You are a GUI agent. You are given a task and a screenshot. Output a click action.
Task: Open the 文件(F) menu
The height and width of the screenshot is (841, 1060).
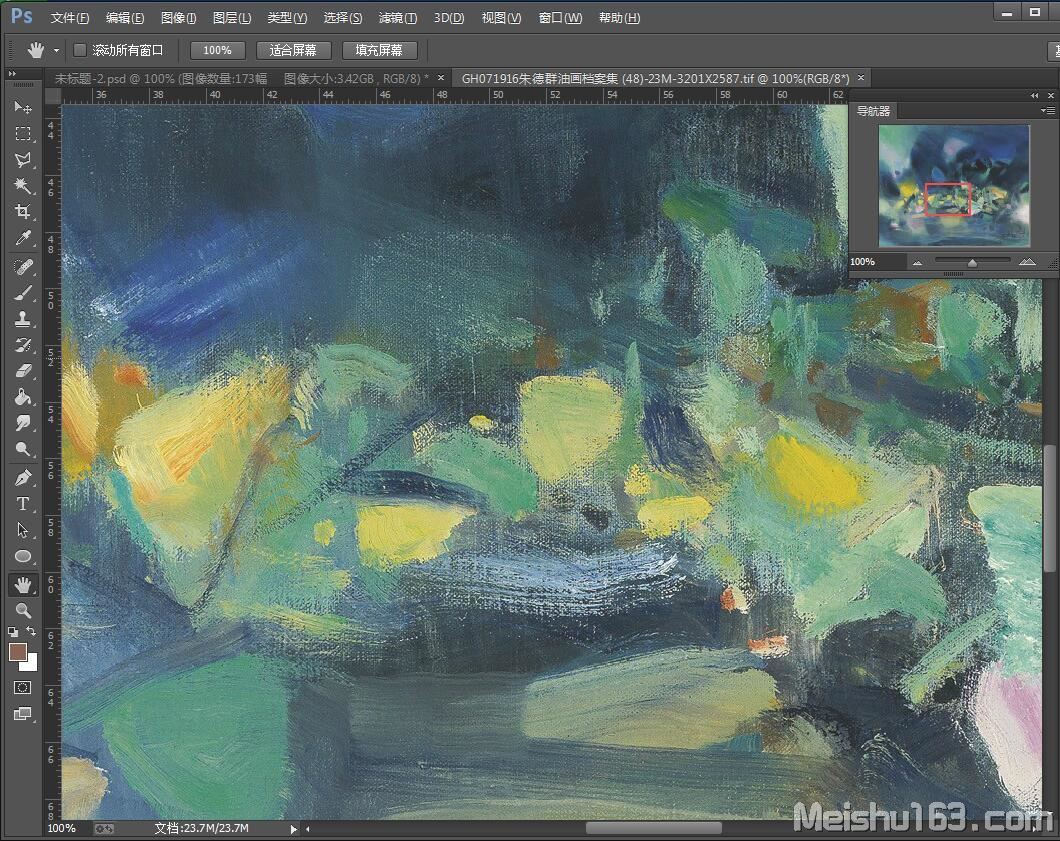70,18
